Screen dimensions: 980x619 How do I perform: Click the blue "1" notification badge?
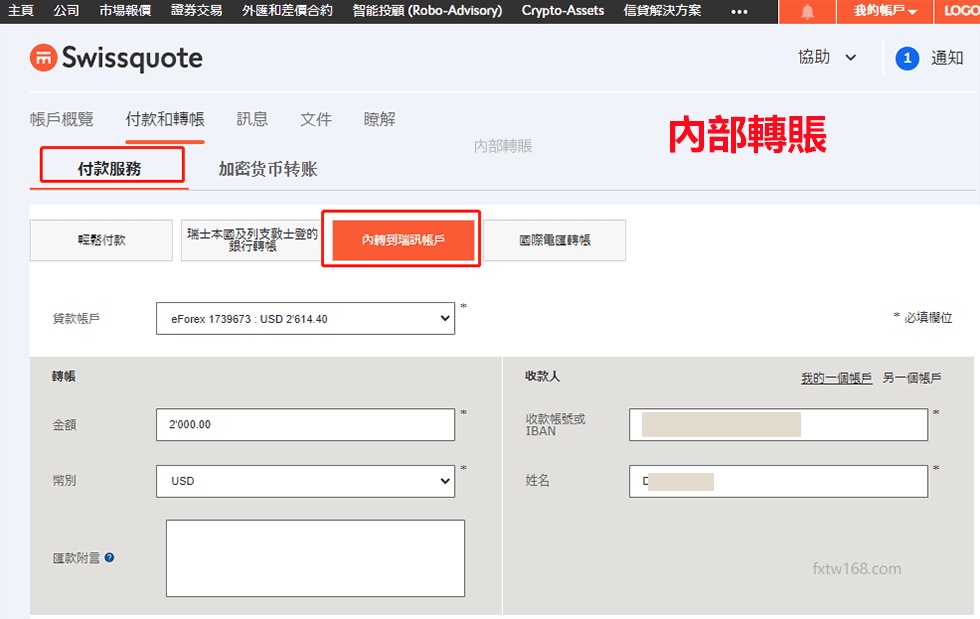pyautogui.click(x=907, y=58)
